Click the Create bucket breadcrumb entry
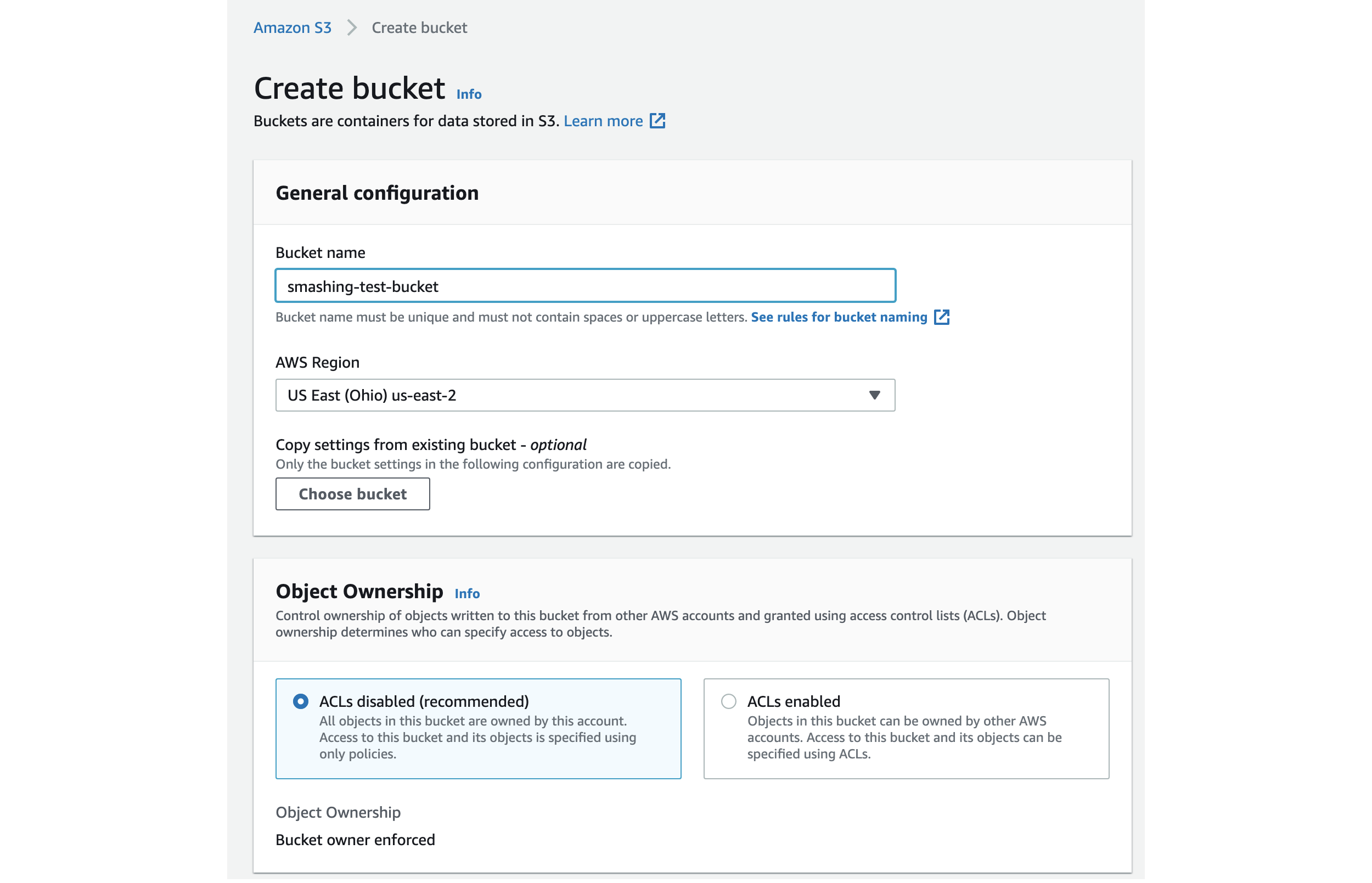1372x883 pixels. pyautogui.click(x=419, y=27)
